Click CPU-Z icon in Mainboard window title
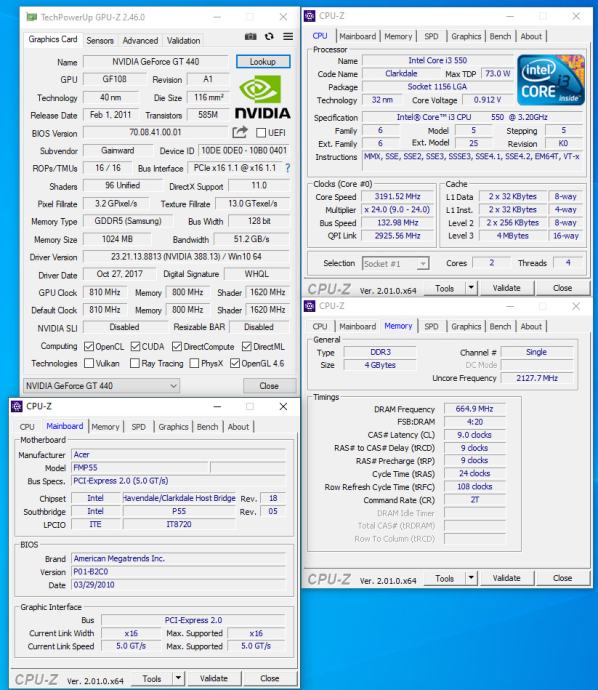The image size is (598, 690). tap(17, 406)
